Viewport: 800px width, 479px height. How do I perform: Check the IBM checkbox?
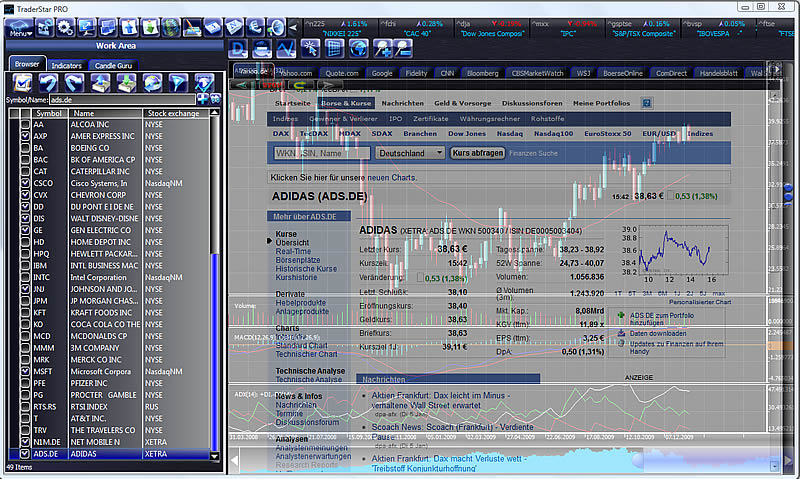pyautogui.click(x=25, y=266)
